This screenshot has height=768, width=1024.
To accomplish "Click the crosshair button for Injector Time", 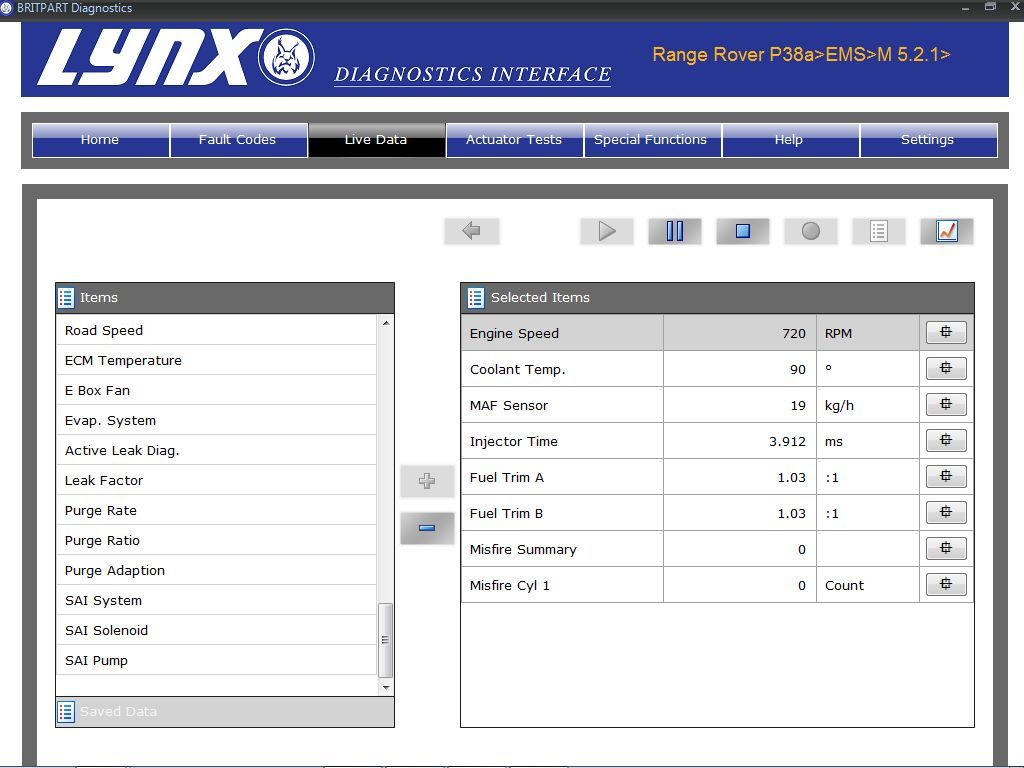I will tap(946, 440).
